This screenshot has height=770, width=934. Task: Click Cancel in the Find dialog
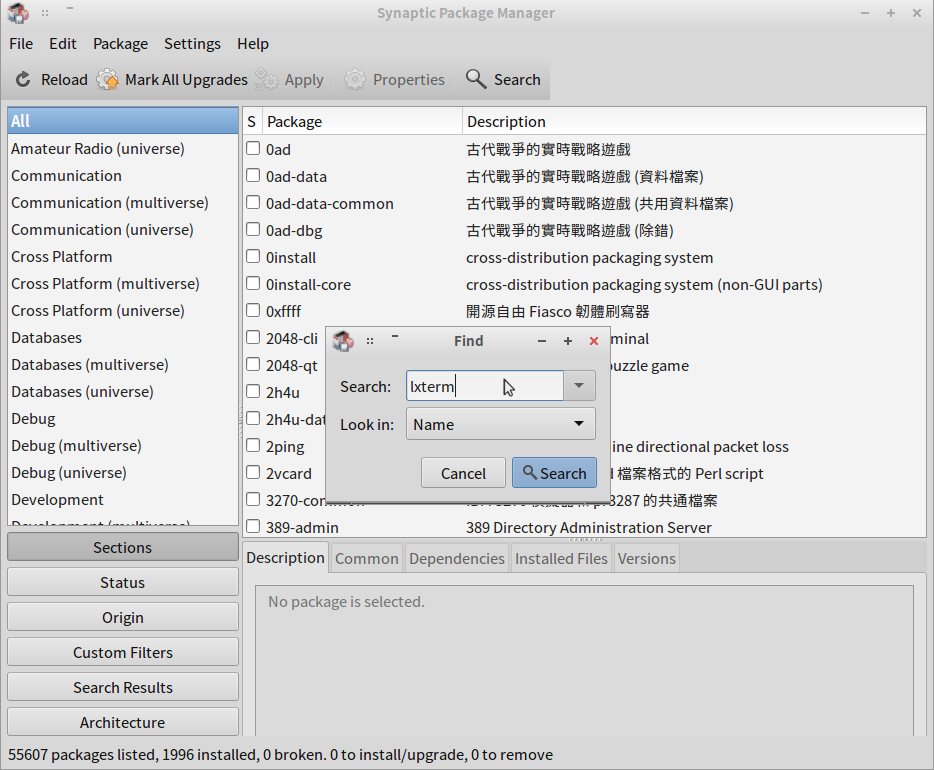[x=463, y=473]
